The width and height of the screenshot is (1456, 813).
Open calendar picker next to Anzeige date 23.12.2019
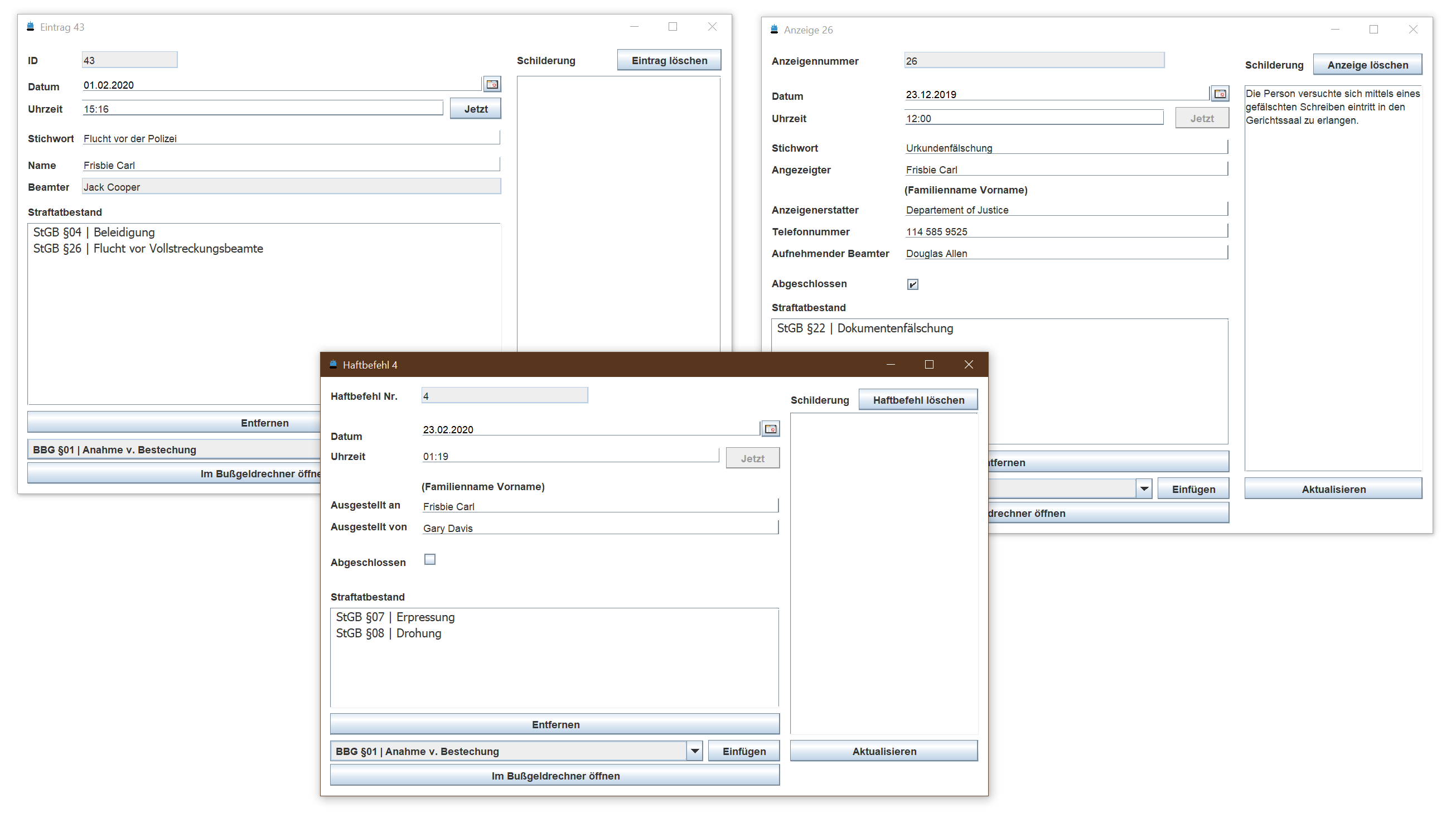point(1220,94)
